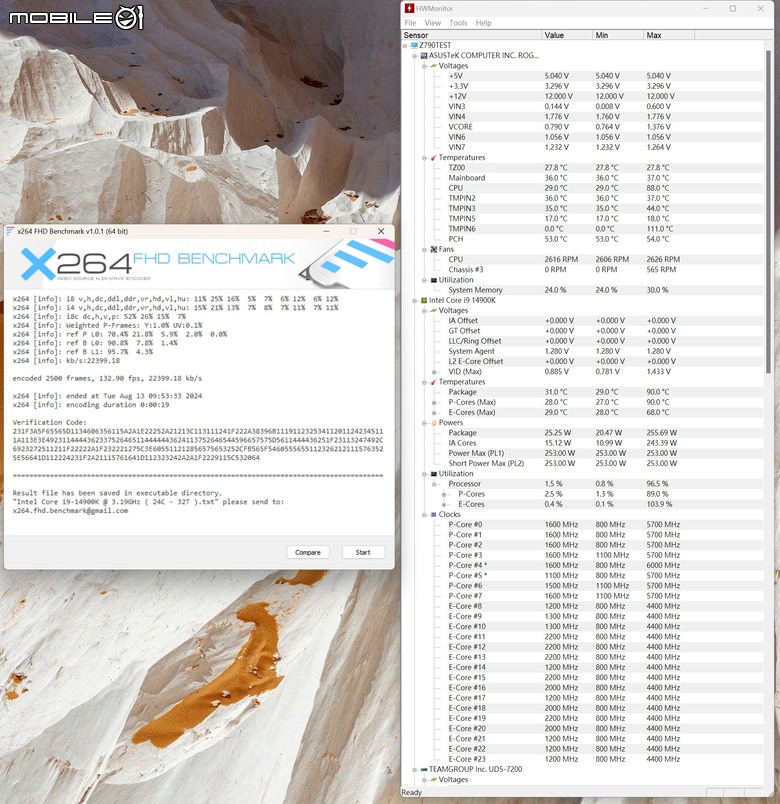Click the Clocks category icon
The image size is (780, 804).
click(x=434, y=514)
